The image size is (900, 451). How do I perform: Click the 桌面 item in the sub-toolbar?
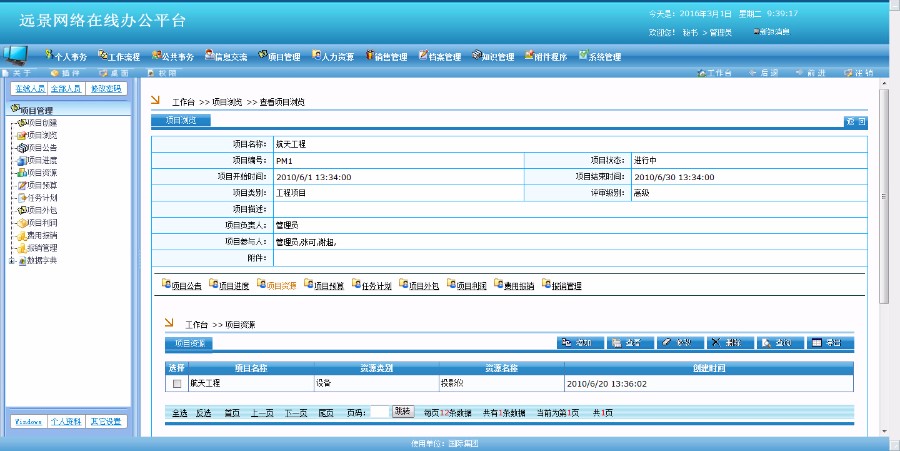(x=114, y=73)
